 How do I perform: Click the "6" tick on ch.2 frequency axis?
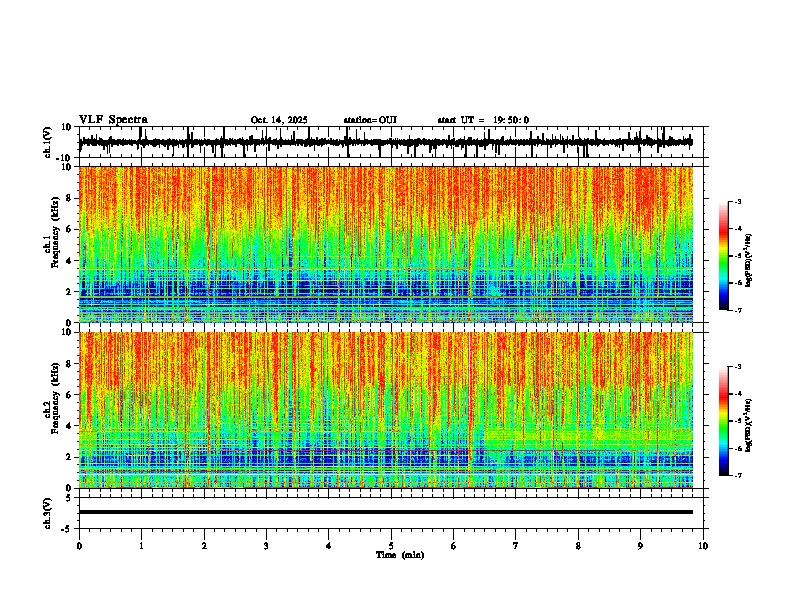point(69,395)
